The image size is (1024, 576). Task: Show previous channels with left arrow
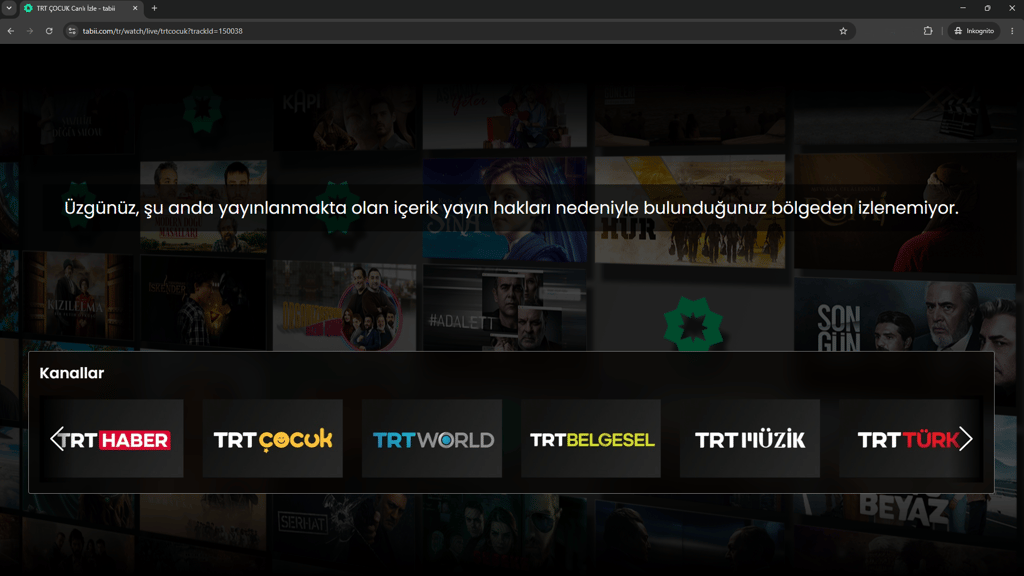[x=57, y=439]
